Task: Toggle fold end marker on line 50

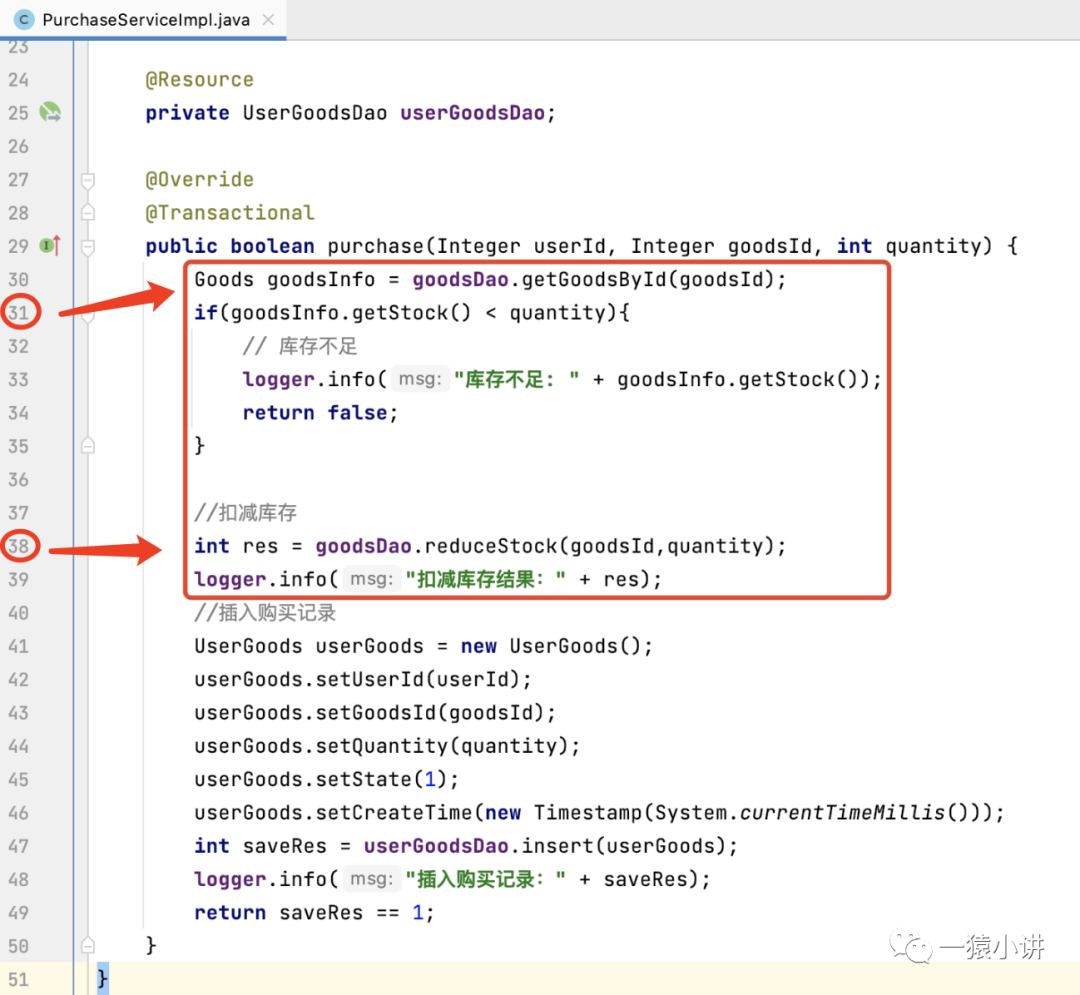Action: tap(87, 945)
